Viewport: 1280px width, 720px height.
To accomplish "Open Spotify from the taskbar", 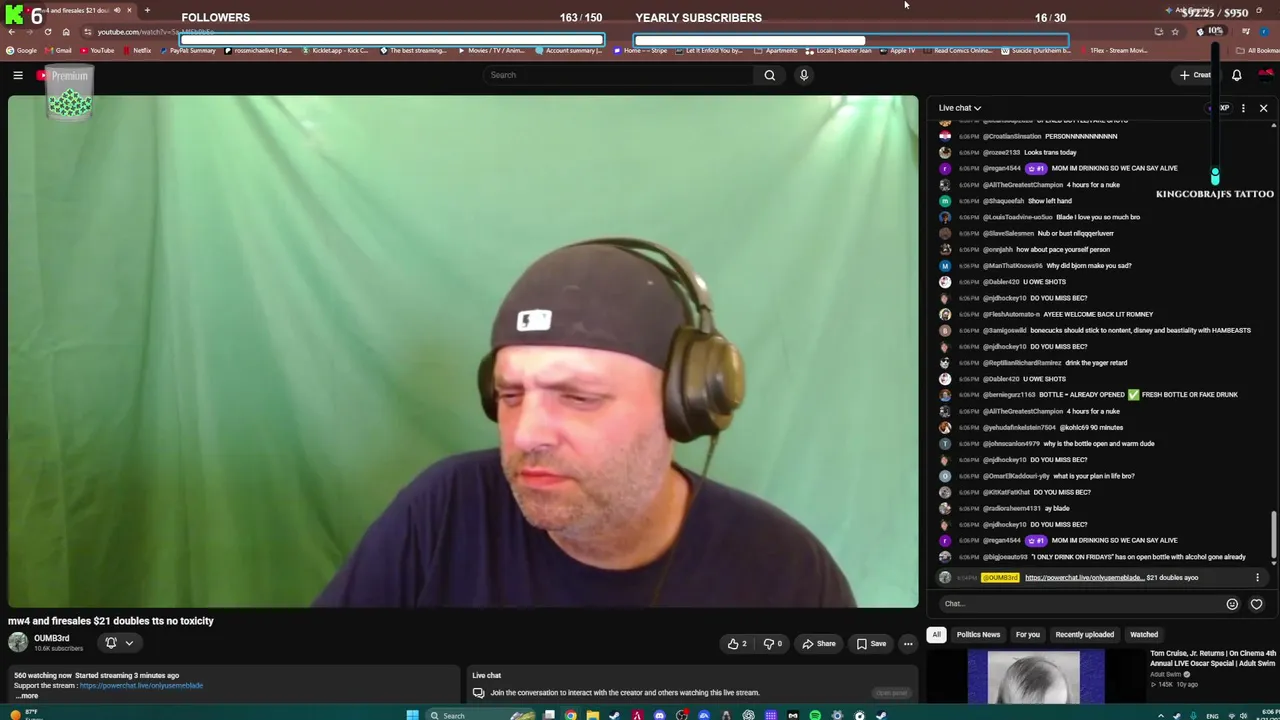I will (815, 715).
